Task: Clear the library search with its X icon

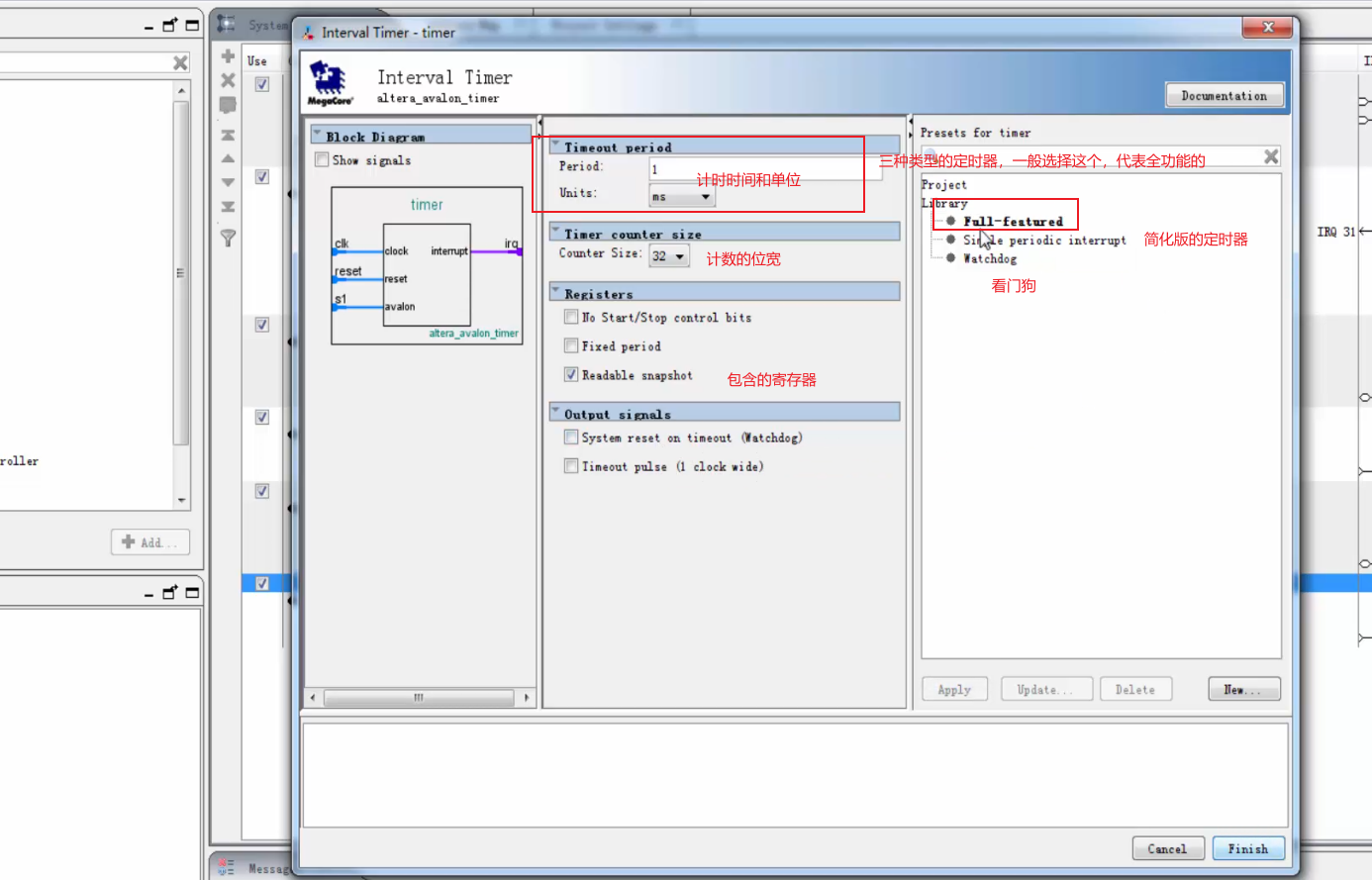Action: click(x=180, y=63)
